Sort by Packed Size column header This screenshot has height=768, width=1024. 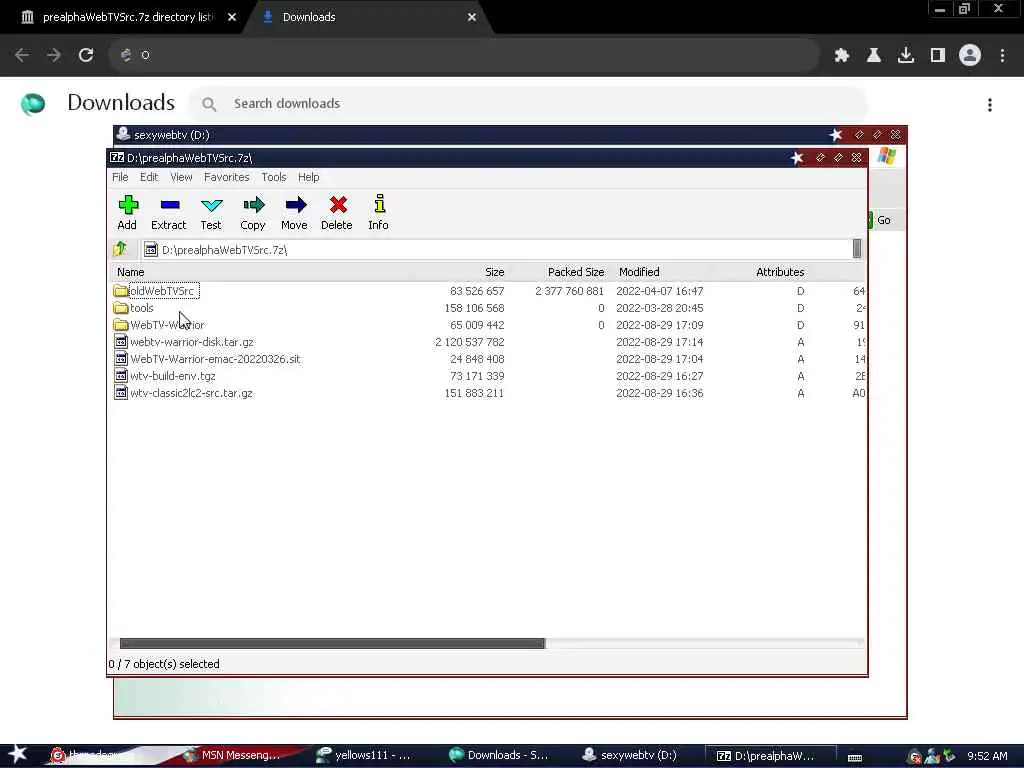(575, 272)
